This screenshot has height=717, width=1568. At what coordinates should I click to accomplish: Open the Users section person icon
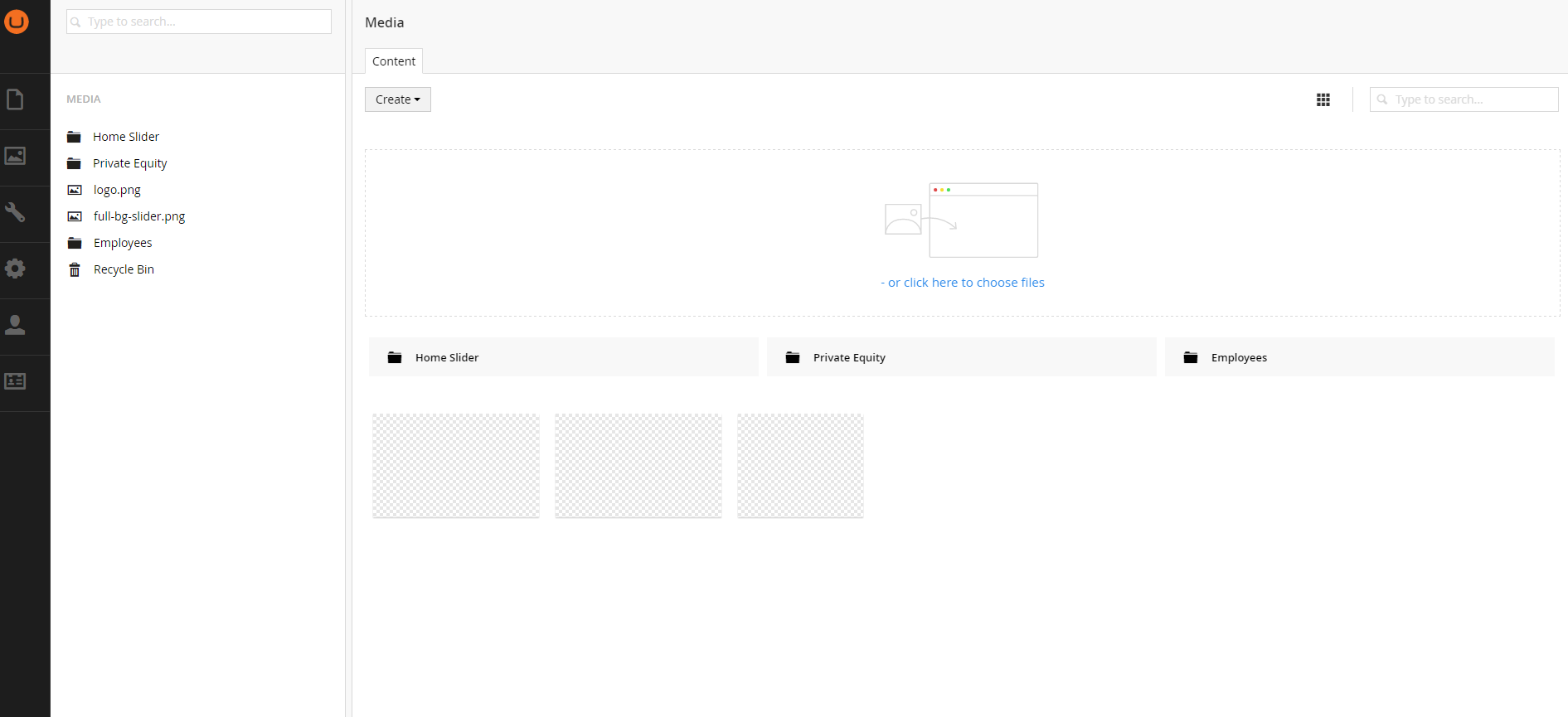pos(15,325)
